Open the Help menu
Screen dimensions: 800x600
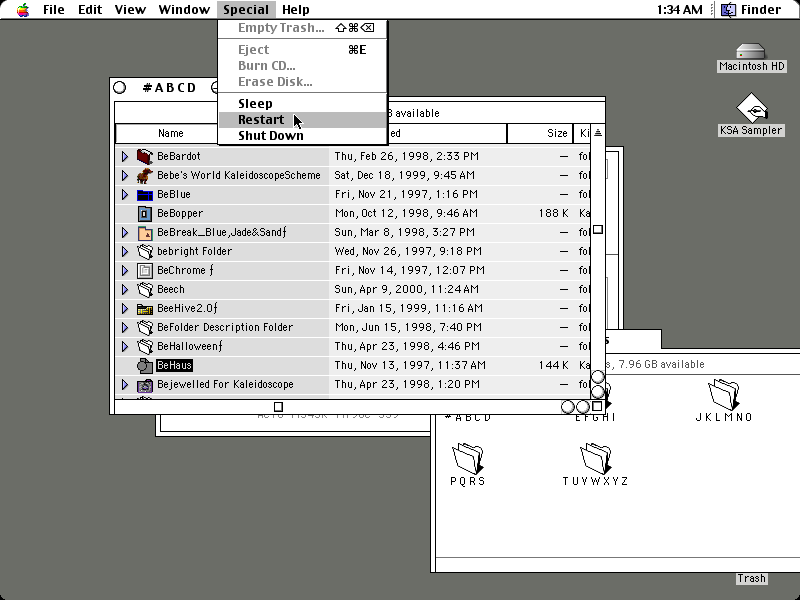(296, 10)
